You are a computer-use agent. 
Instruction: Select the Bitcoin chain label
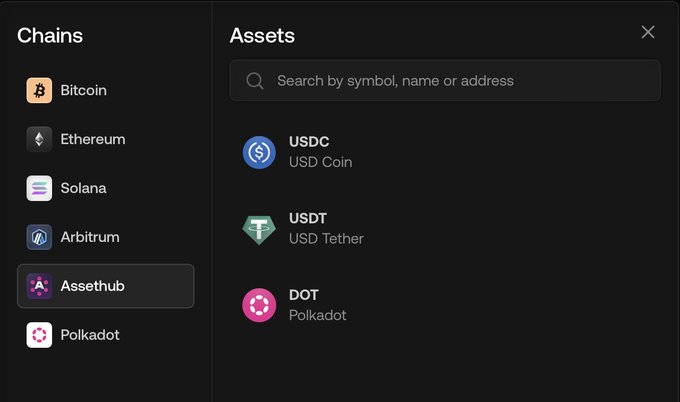[83, 91]
